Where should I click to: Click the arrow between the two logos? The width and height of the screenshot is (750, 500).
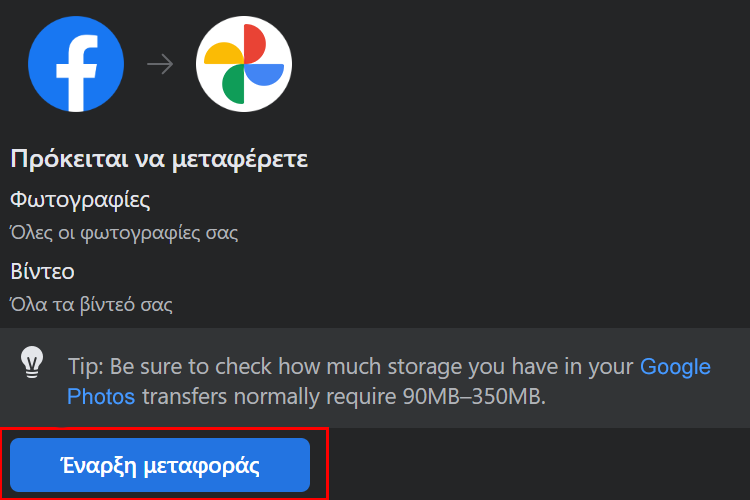coord(160,64)
